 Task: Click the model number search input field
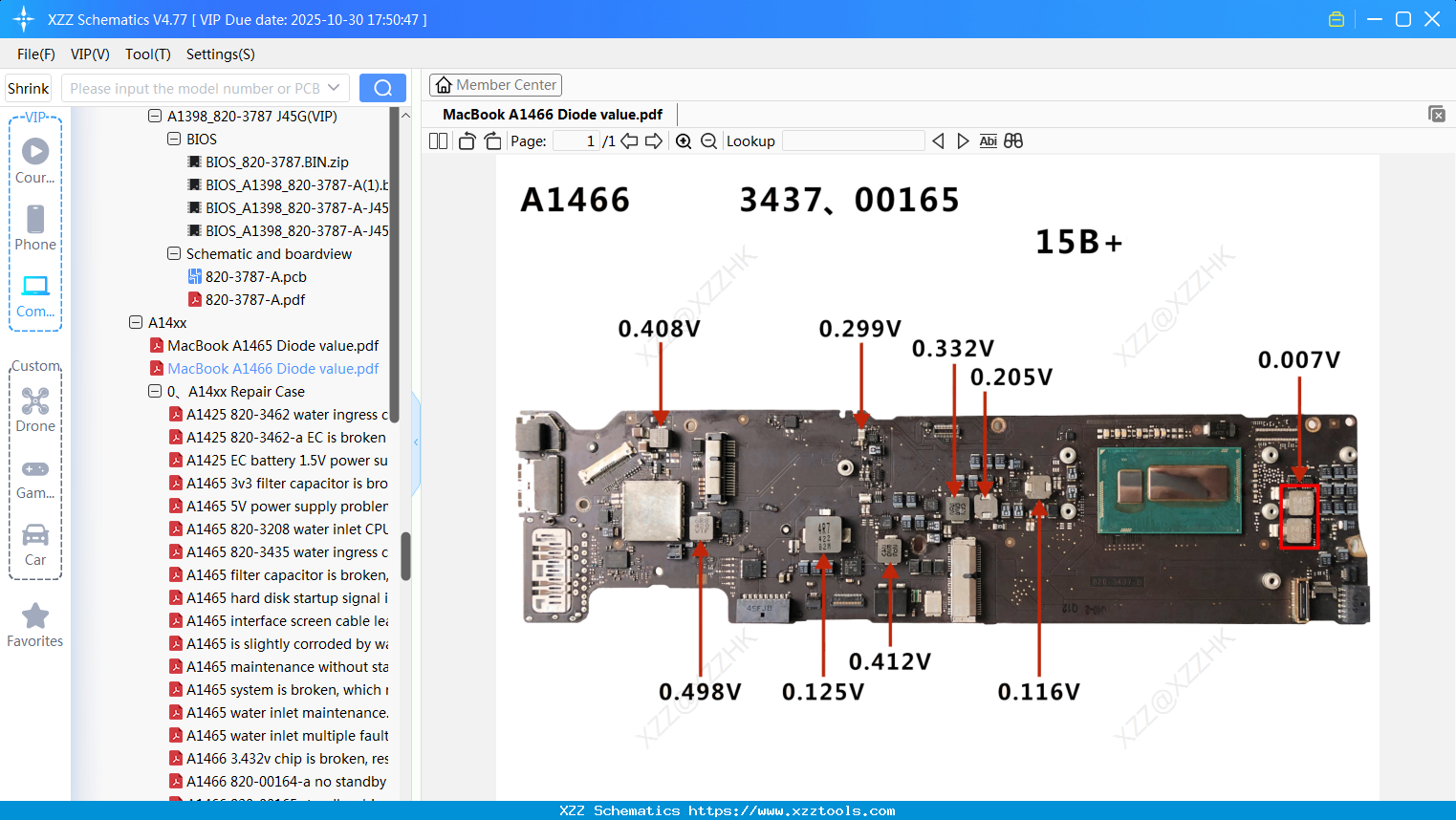click(x=196, y=88)
